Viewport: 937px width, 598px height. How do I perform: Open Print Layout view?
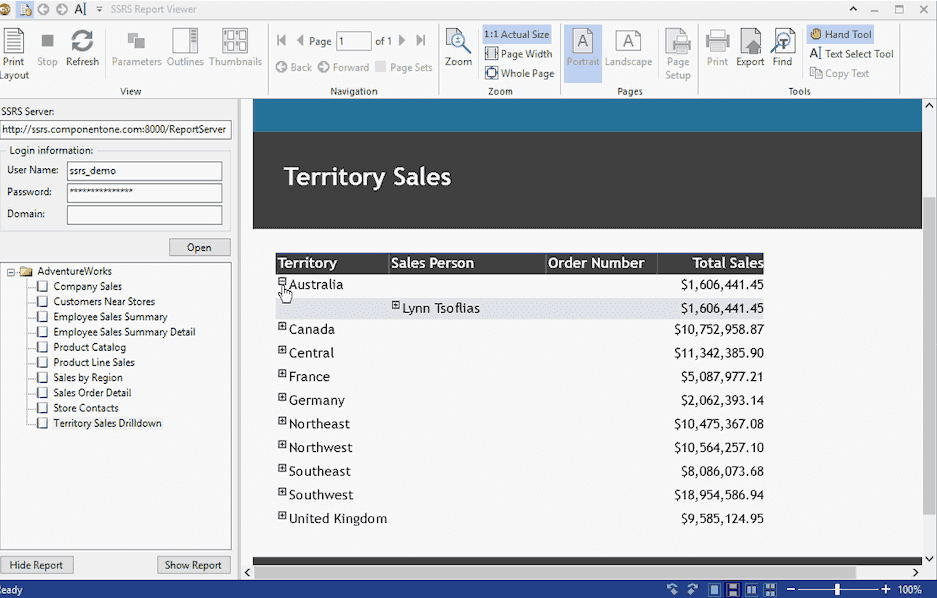pyautogui.click(x=13, y=54)
